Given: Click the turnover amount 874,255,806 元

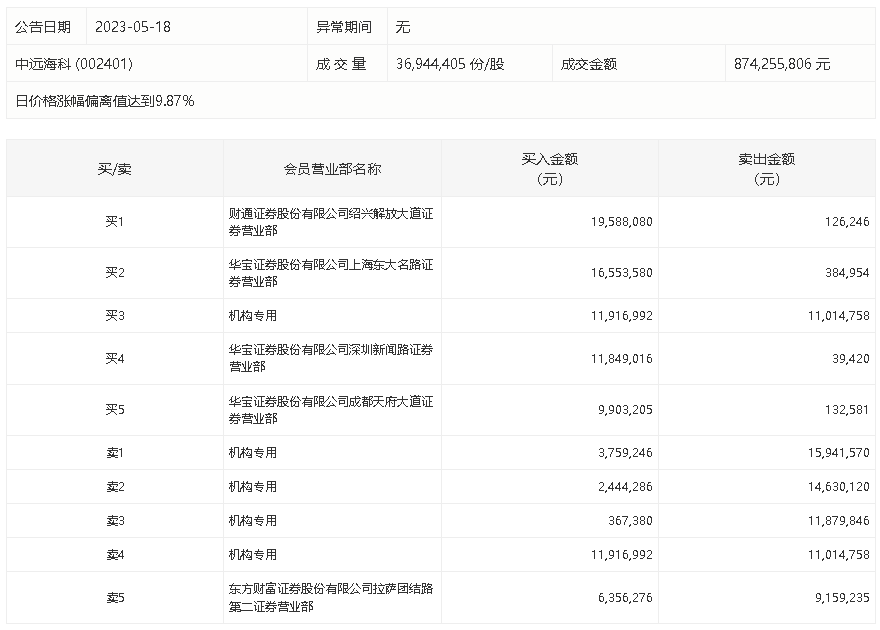Looking at the screenshot, I should coord(781,64).
